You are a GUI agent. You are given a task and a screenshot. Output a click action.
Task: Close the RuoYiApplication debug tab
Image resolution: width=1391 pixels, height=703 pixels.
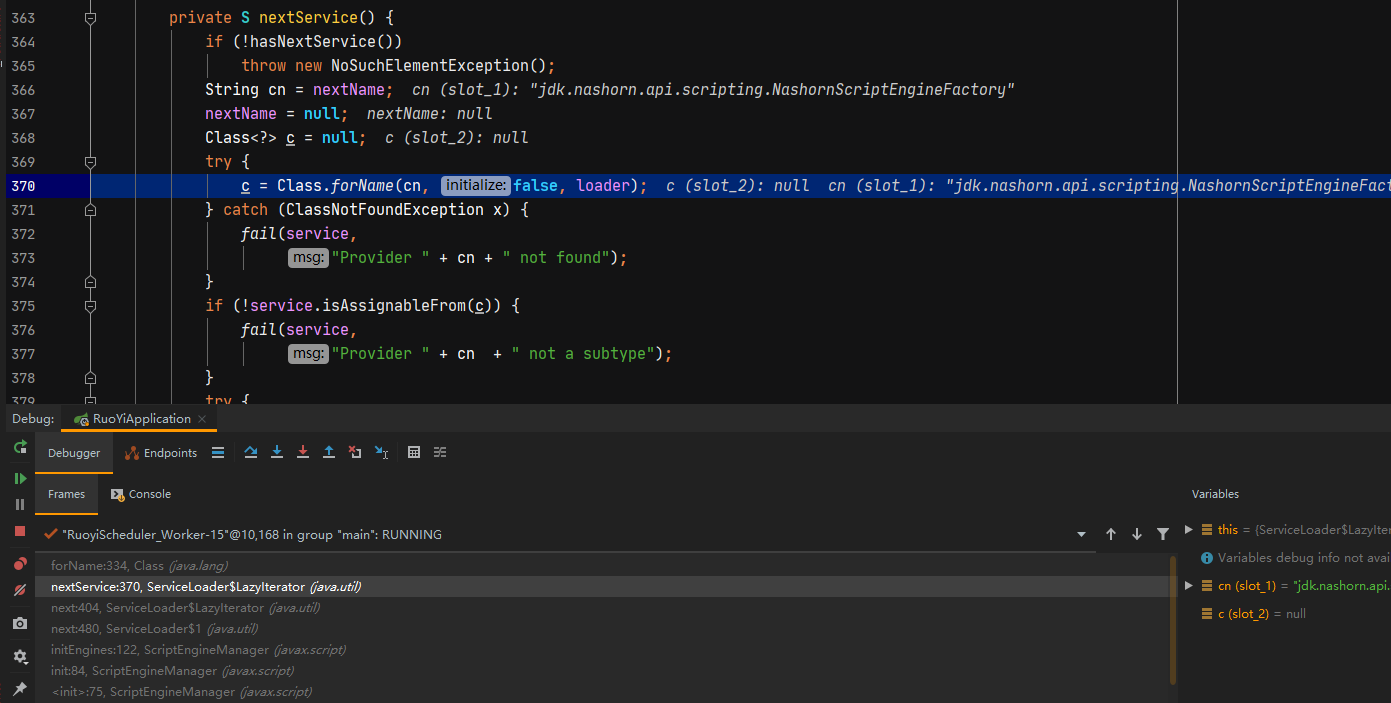(x=202, y=419)
